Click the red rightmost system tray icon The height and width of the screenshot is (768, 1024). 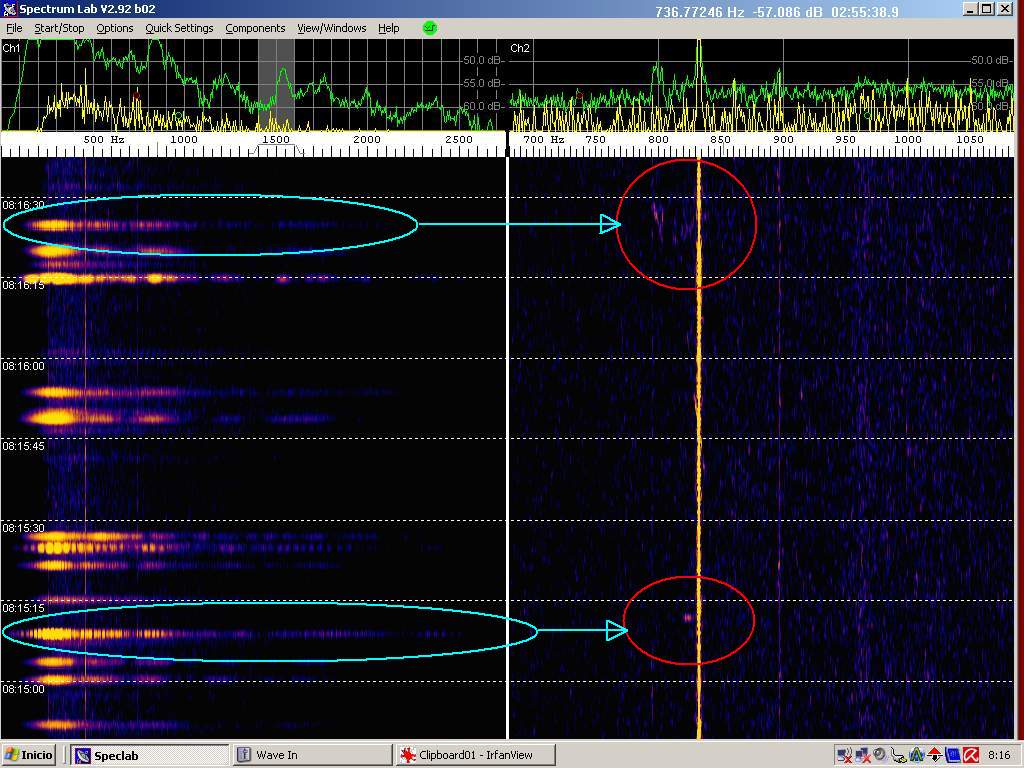pos(970,755)
